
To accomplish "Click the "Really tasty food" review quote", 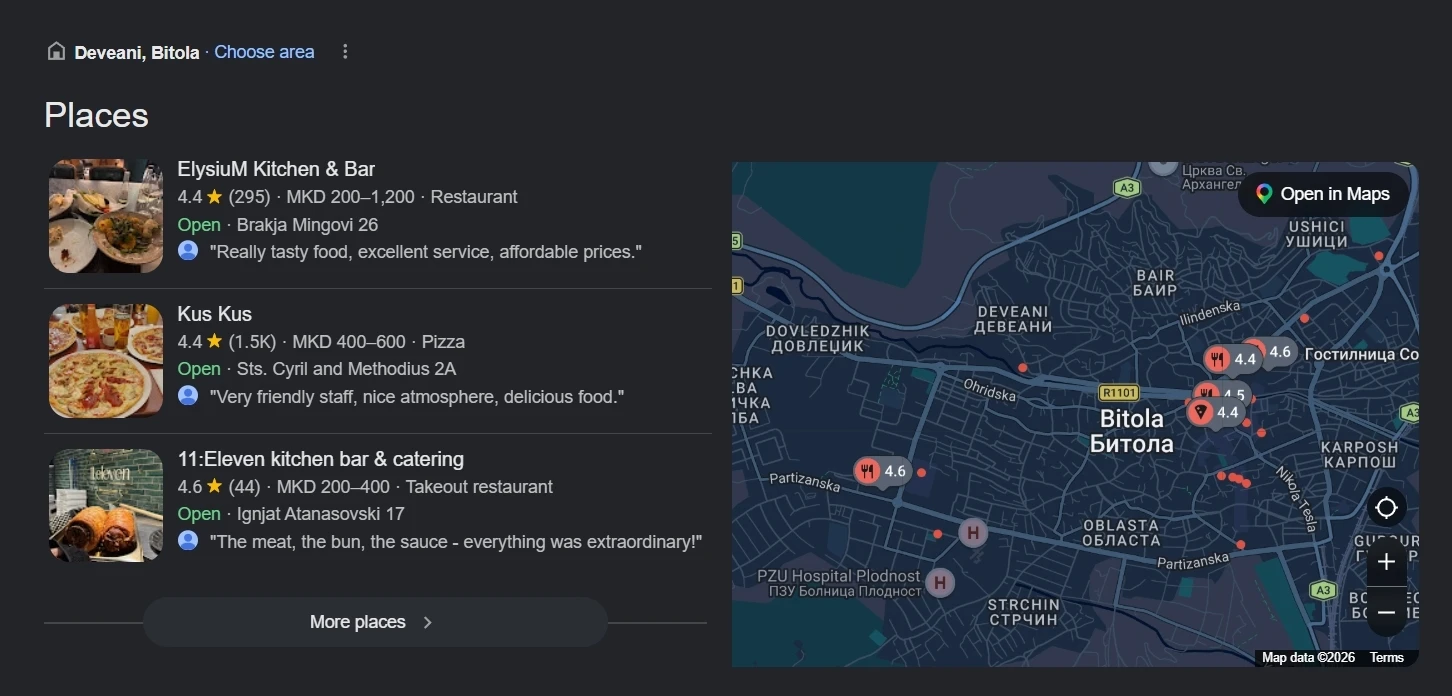I will [425, 252].
